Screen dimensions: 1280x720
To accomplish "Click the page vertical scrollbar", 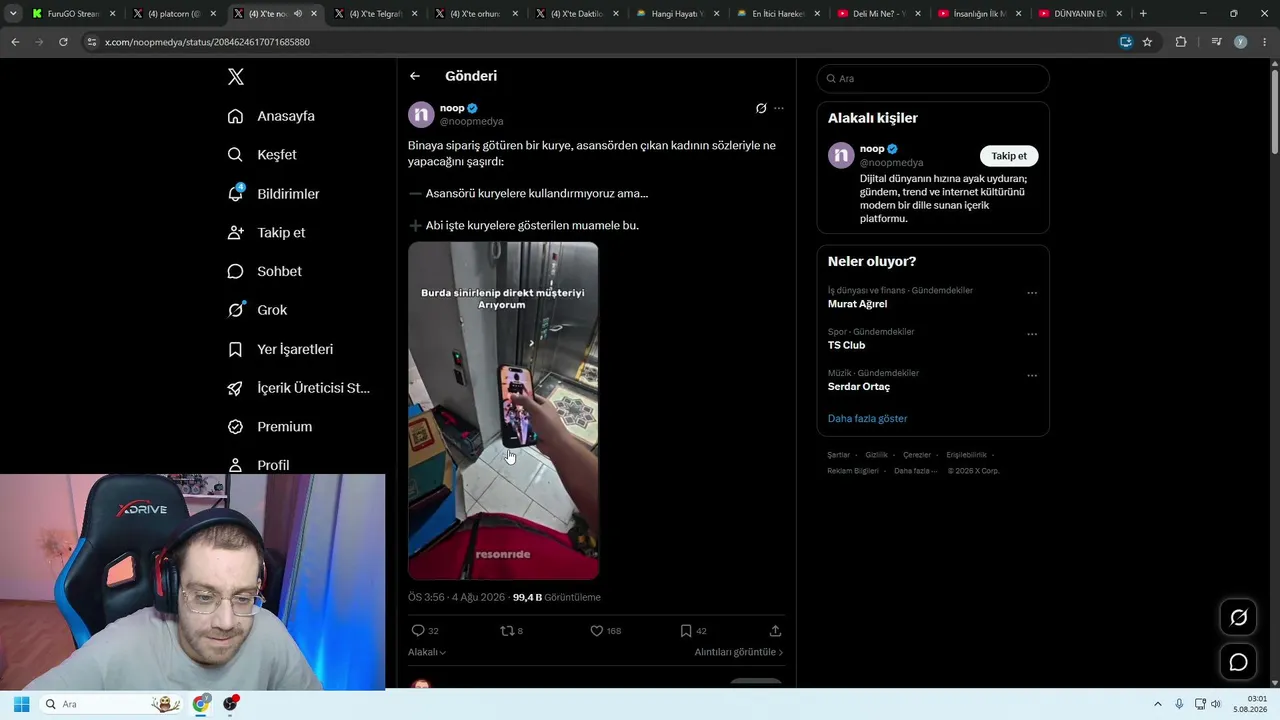I will [x=1274, y=110].
